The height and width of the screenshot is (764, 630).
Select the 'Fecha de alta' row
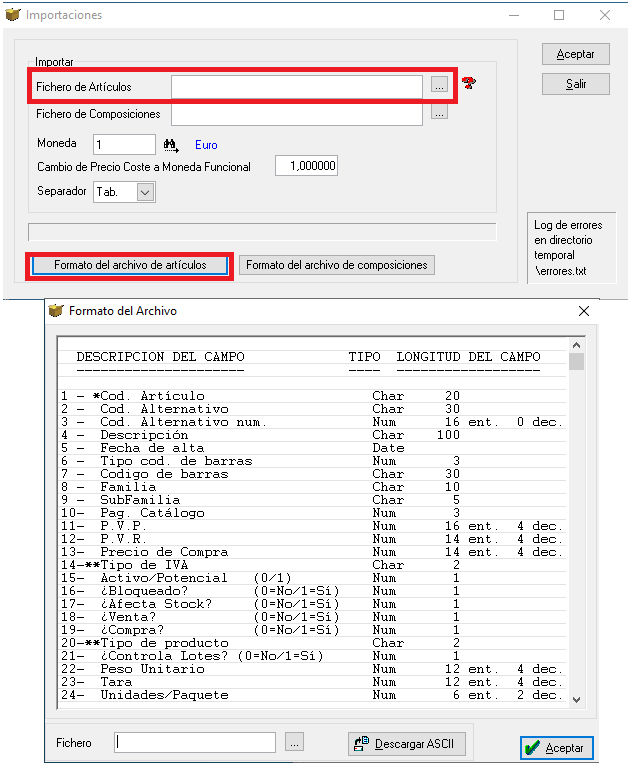click(x=312, y=448)
